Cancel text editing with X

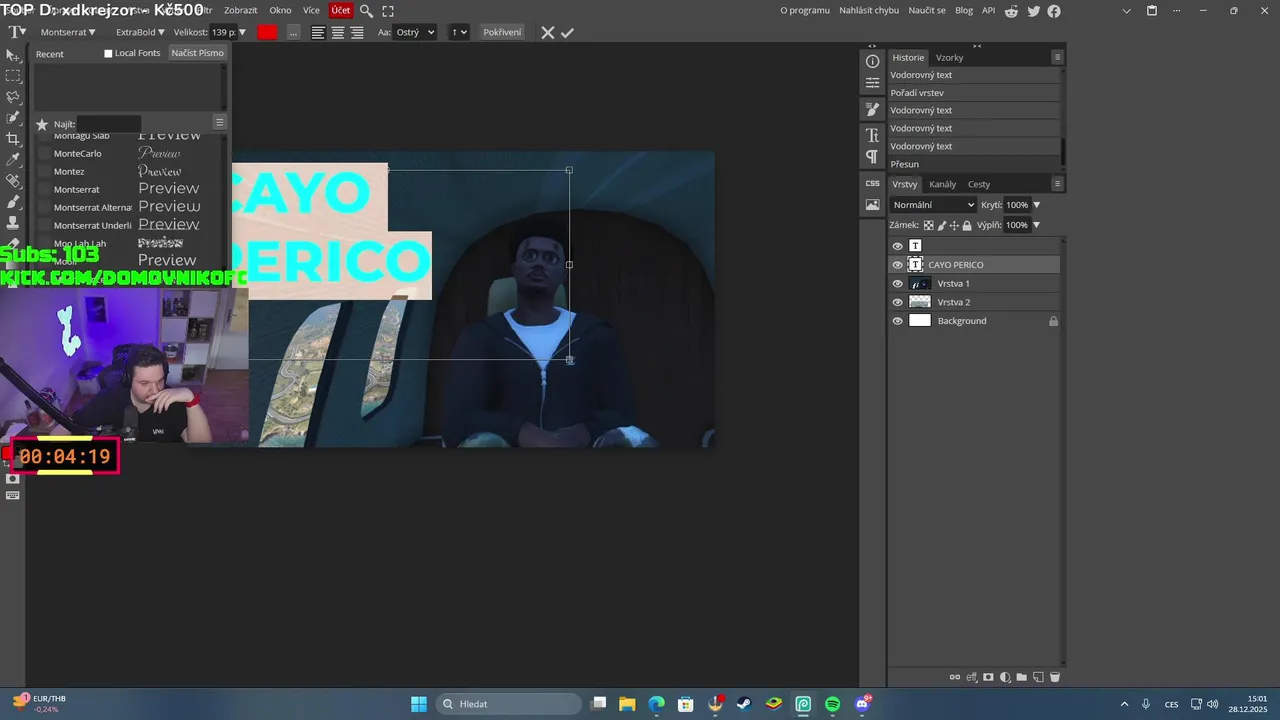(548, 32)
